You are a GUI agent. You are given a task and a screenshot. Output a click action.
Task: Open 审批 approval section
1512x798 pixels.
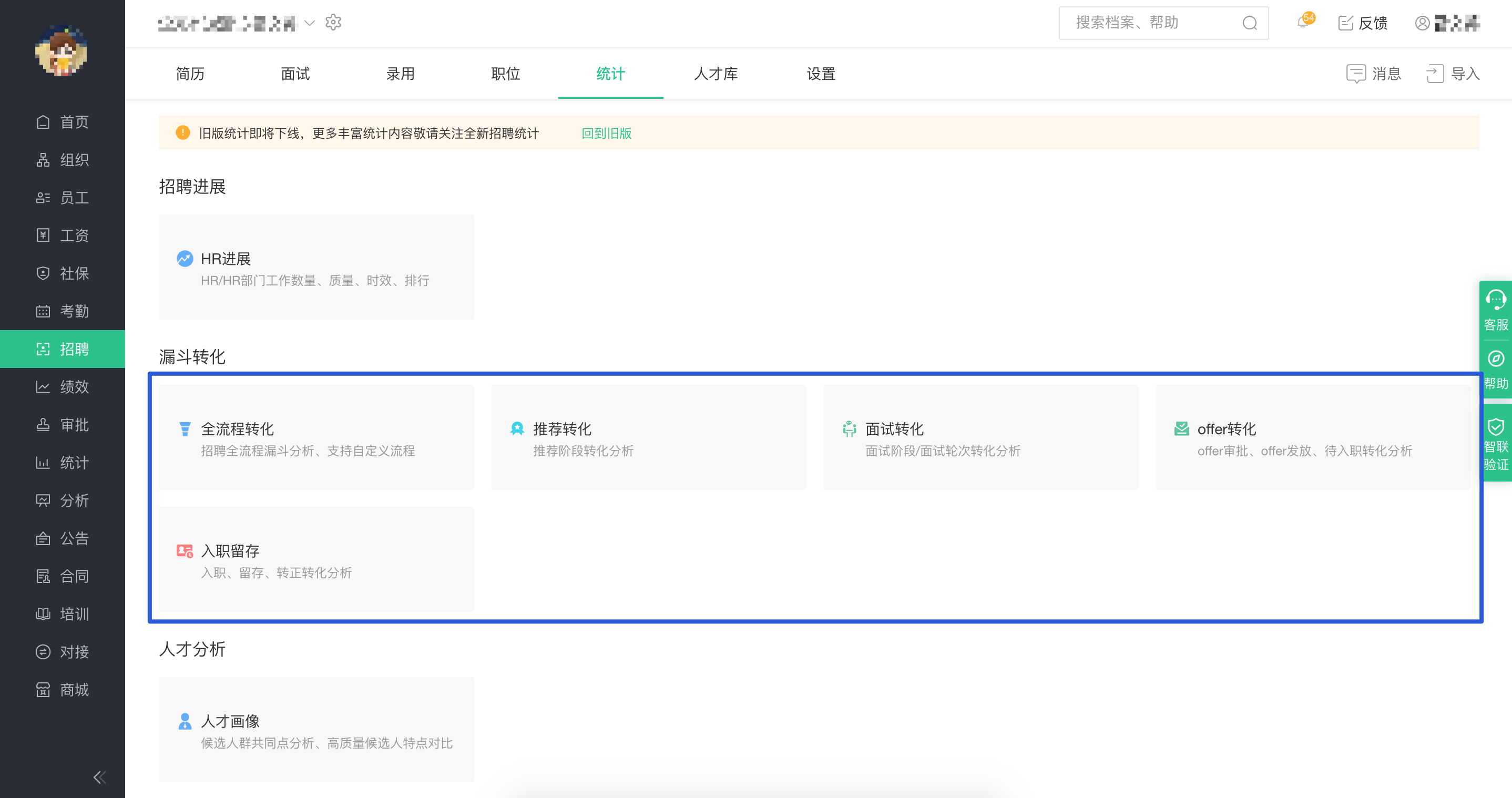62,425
